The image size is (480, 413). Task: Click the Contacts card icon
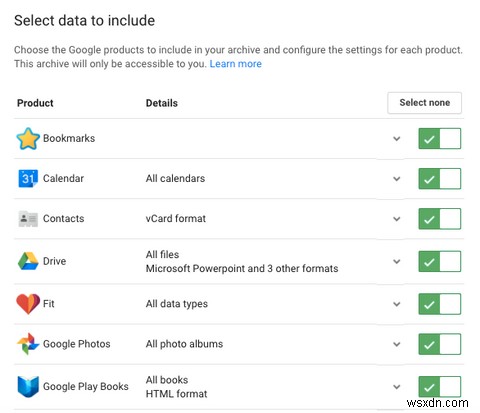pyautogui.click(x=28, y=219)
